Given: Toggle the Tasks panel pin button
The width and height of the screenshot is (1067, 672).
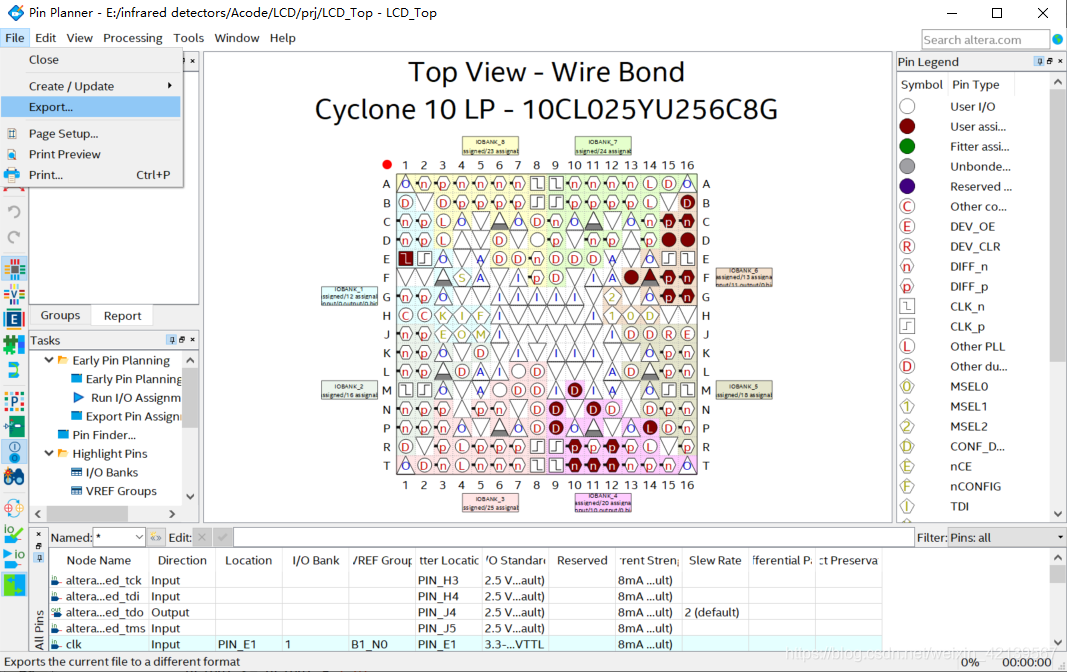Looking at the screenshot, I should click(x=172, y=339).
